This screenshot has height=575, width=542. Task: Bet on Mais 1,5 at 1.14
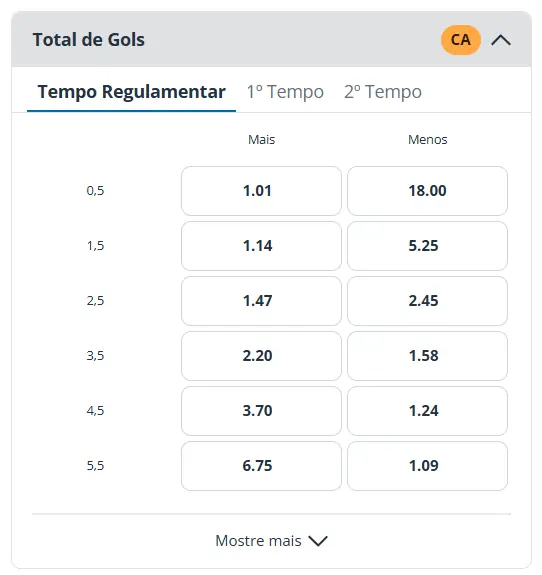click(x=261, y=246)
